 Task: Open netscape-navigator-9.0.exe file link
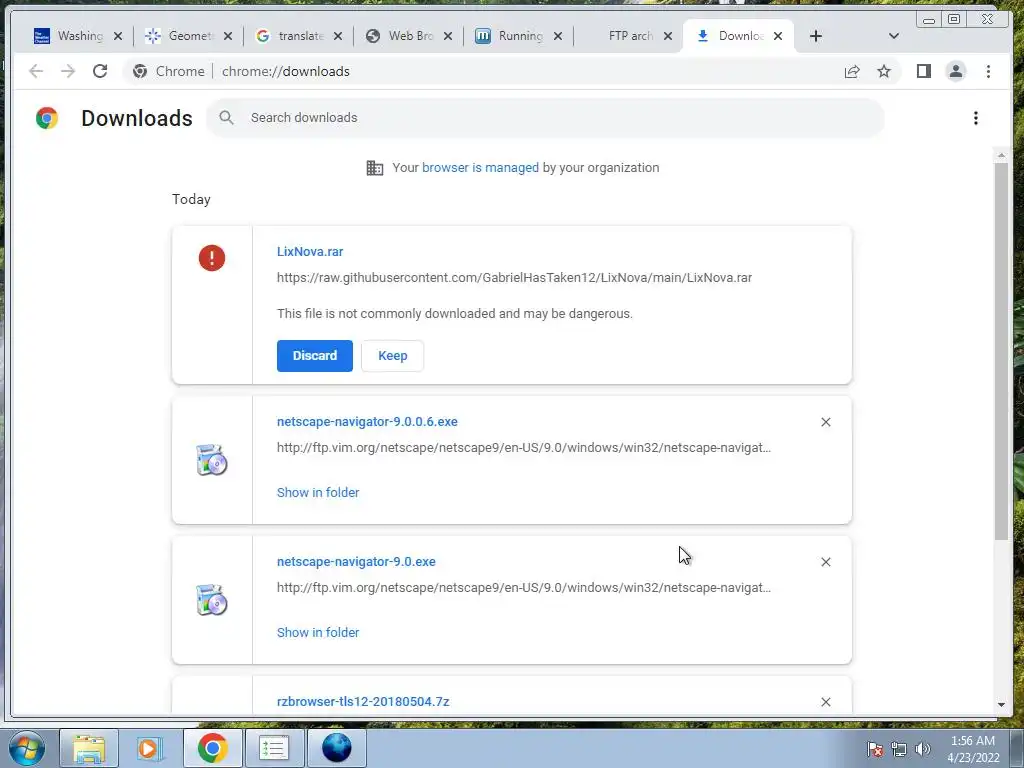click(356, 562)
